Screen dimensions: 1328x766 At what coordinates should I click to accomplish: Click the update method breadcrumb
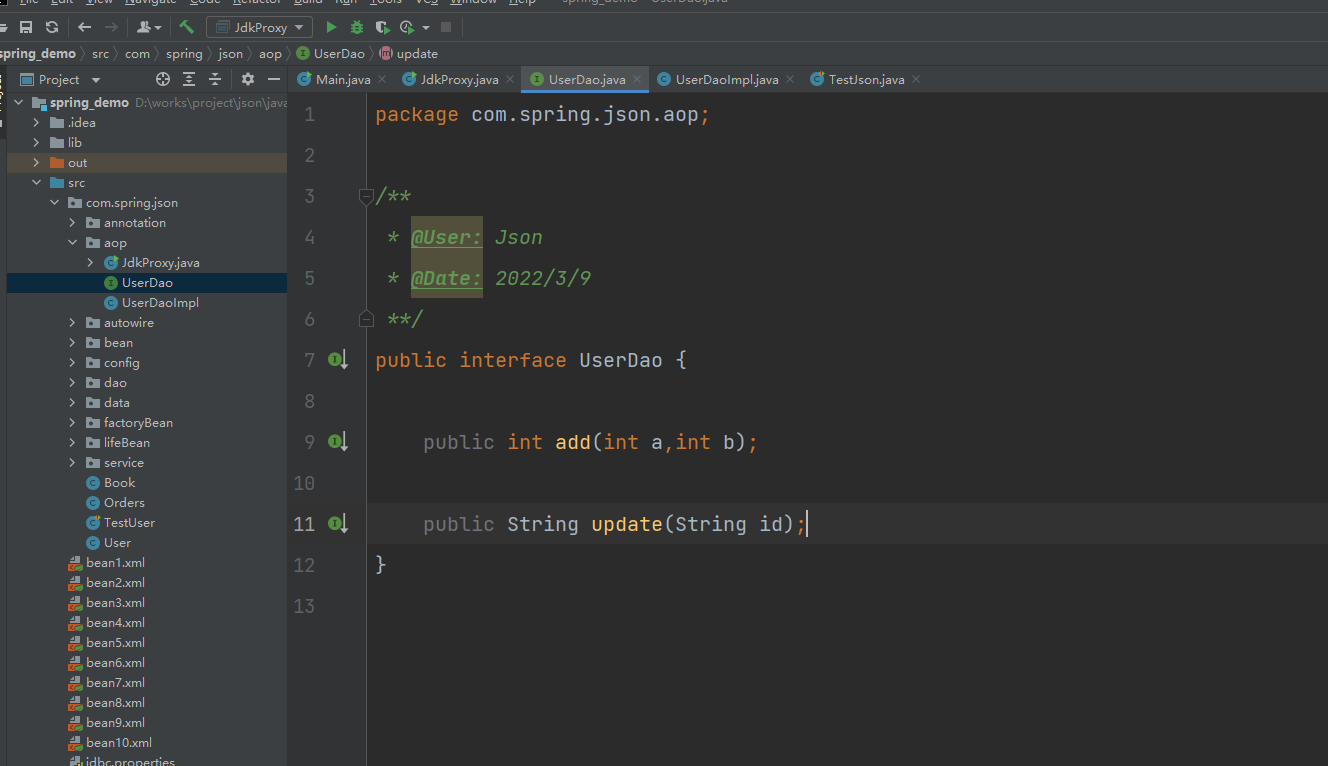(x=409, y=53)
